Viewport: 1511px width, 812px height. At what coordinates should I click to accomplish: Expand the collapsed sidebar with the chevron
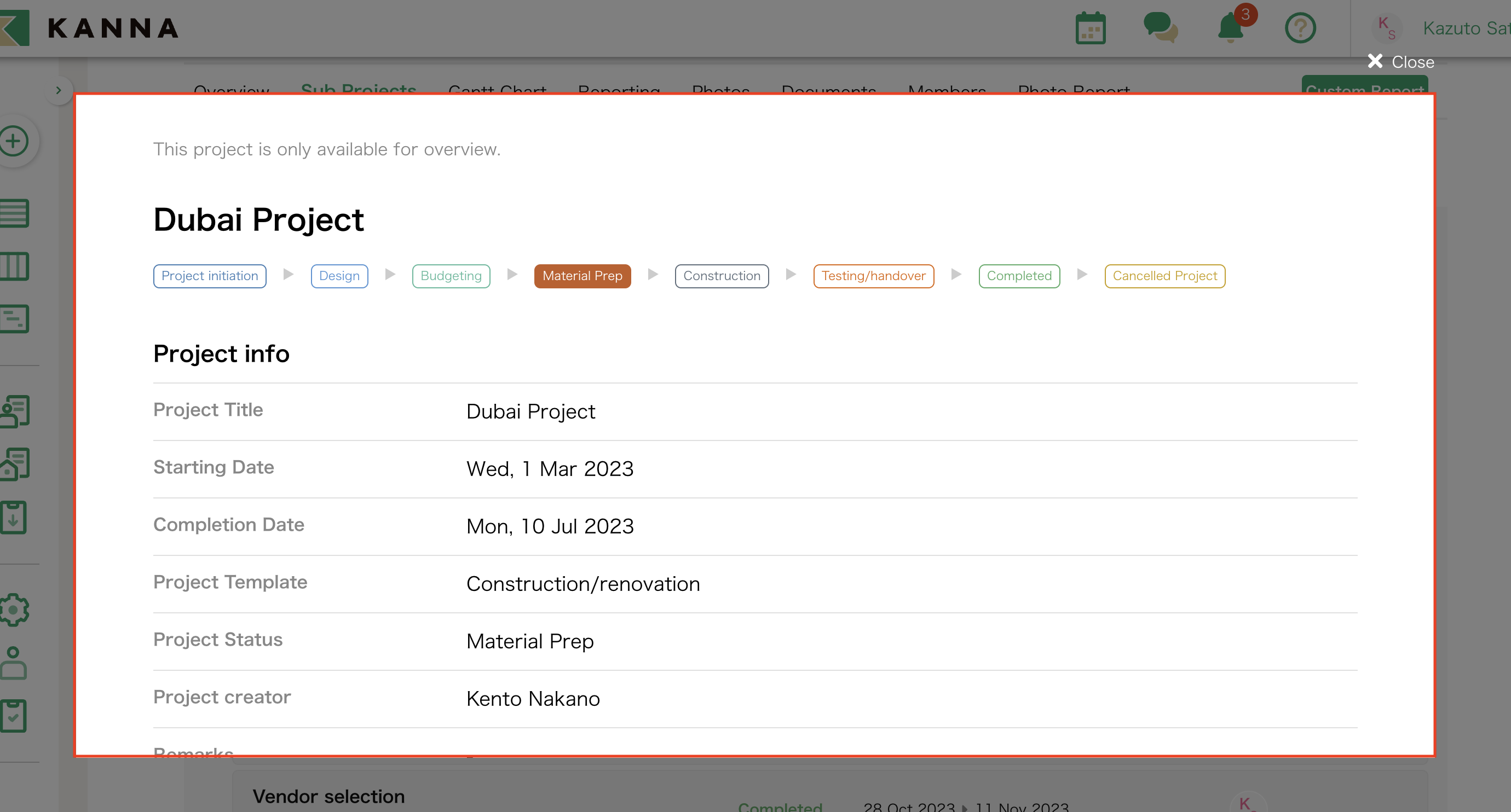tap(59, 89)
